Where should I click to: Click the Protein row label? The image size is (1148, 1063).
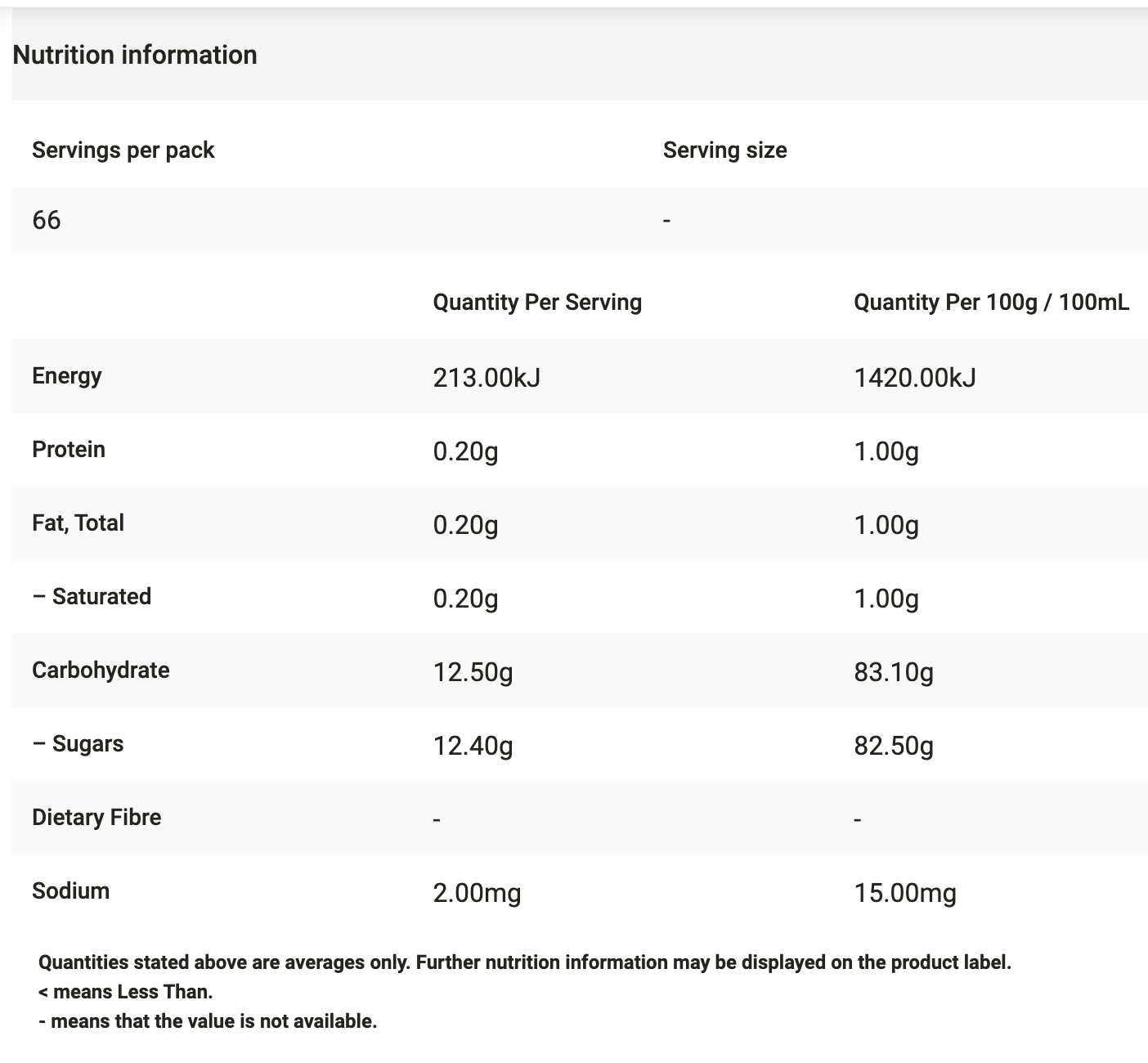click(69, 450)
